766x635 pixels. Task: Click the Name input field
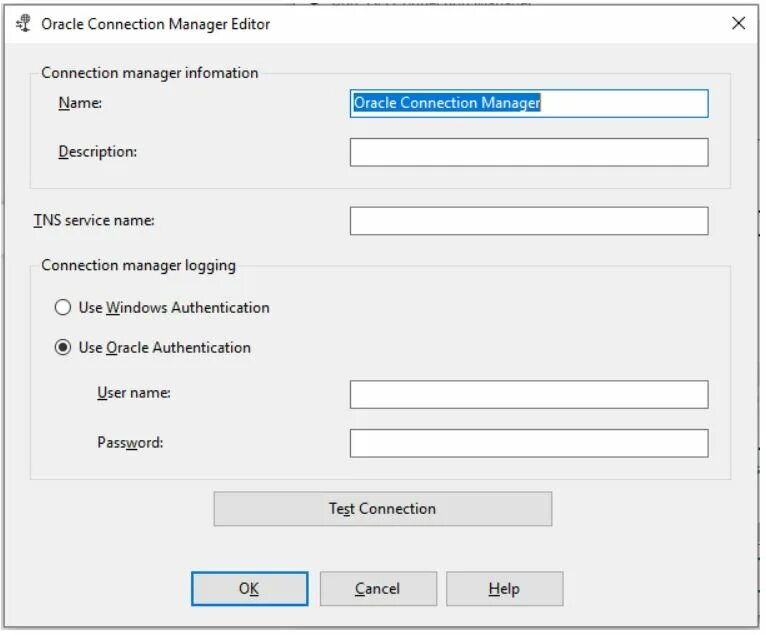(x=529, y=104)
